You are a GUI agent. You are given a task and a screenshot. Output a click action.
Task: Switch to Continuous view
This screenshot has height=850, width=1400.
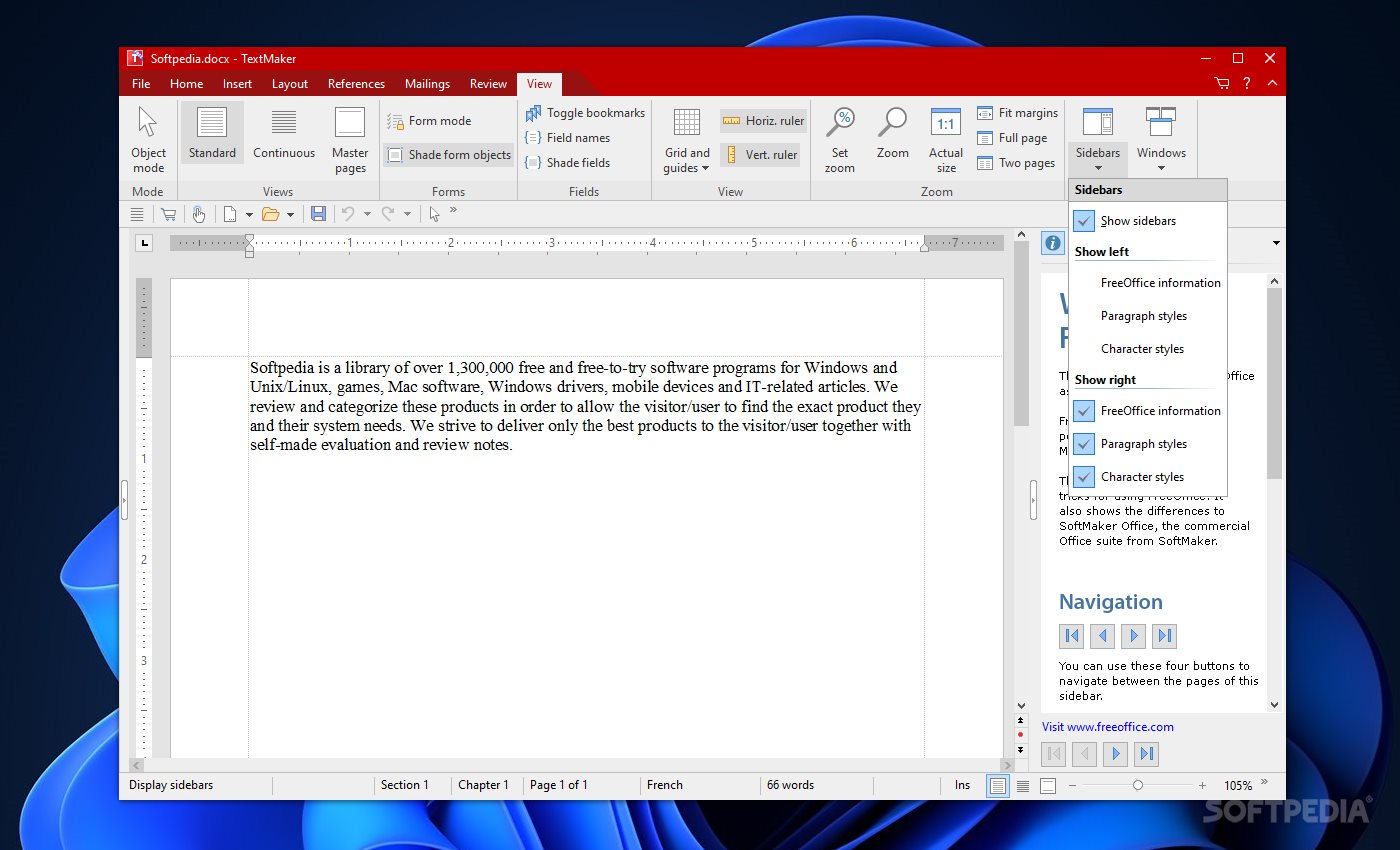pos(284,132)
